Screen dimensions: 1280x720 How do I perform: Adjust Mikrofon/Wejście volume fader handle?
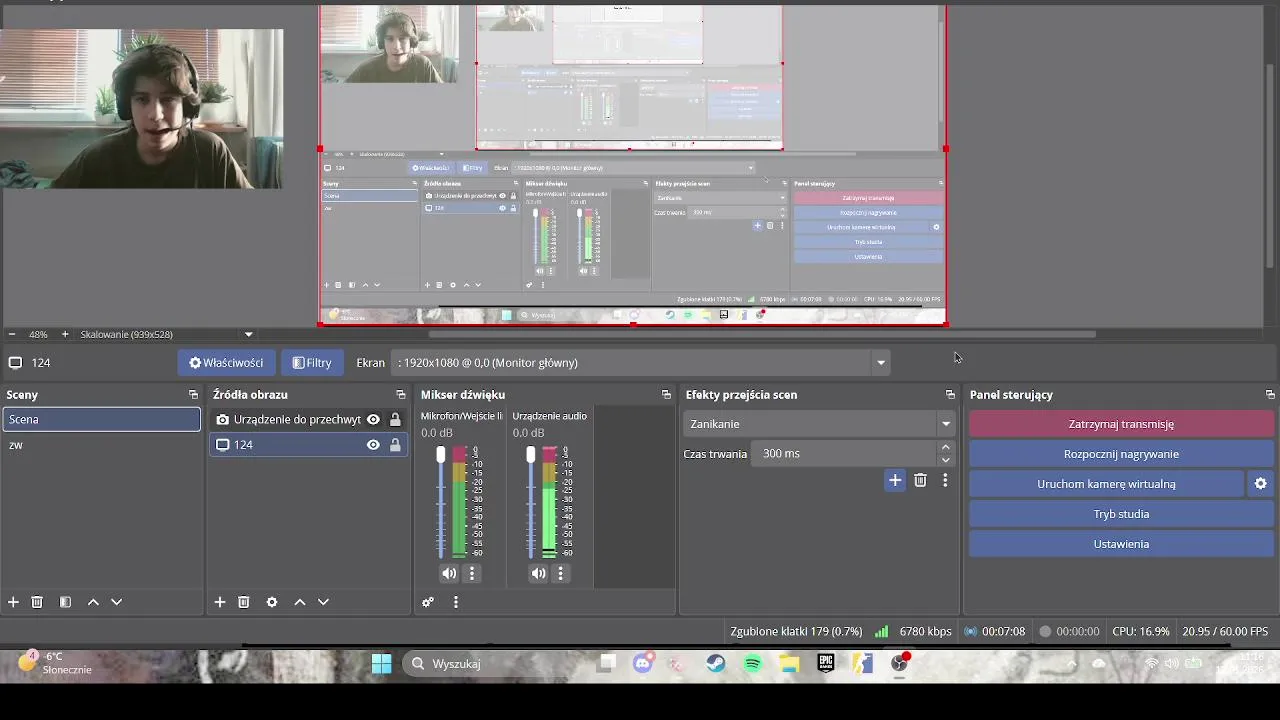coord(441,455)
